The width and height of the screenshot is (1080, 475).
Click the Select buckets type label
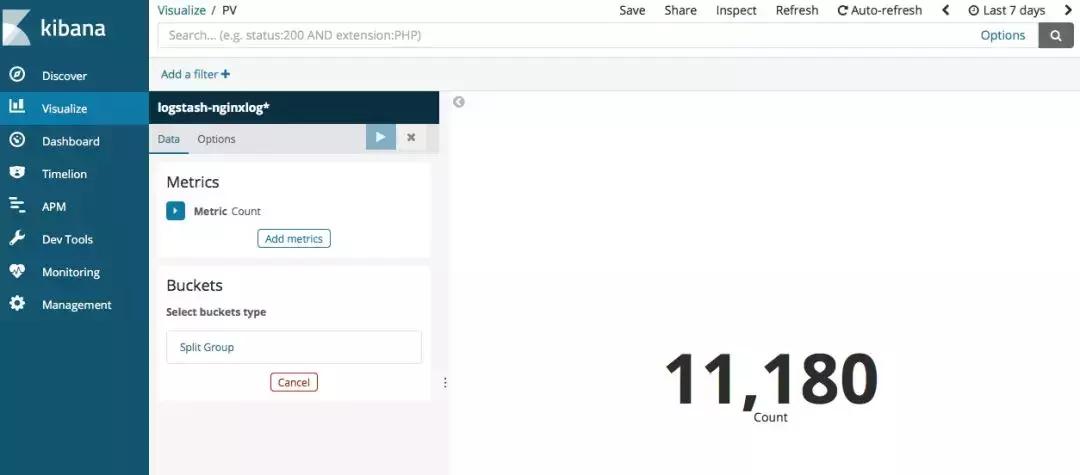(216, 312)
